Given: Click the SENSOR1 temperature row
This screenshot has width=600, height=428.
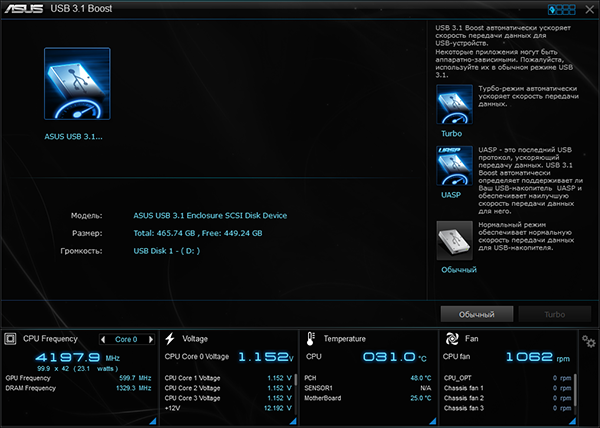Looking at the screenshot, I should click(x=368, y=388).
